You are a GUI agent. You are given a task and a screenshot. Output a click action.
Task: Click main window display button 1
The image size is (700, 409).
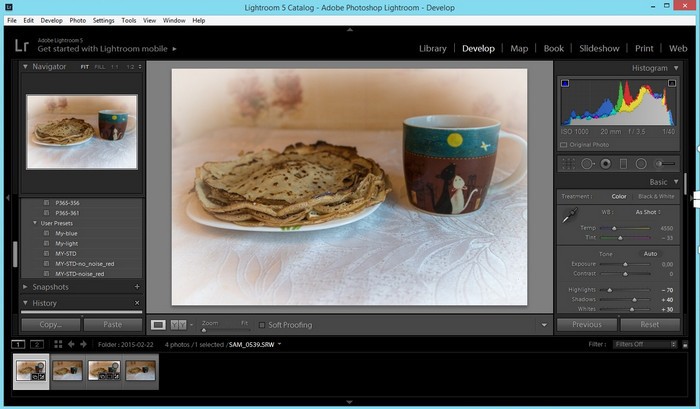pos(18,344)
